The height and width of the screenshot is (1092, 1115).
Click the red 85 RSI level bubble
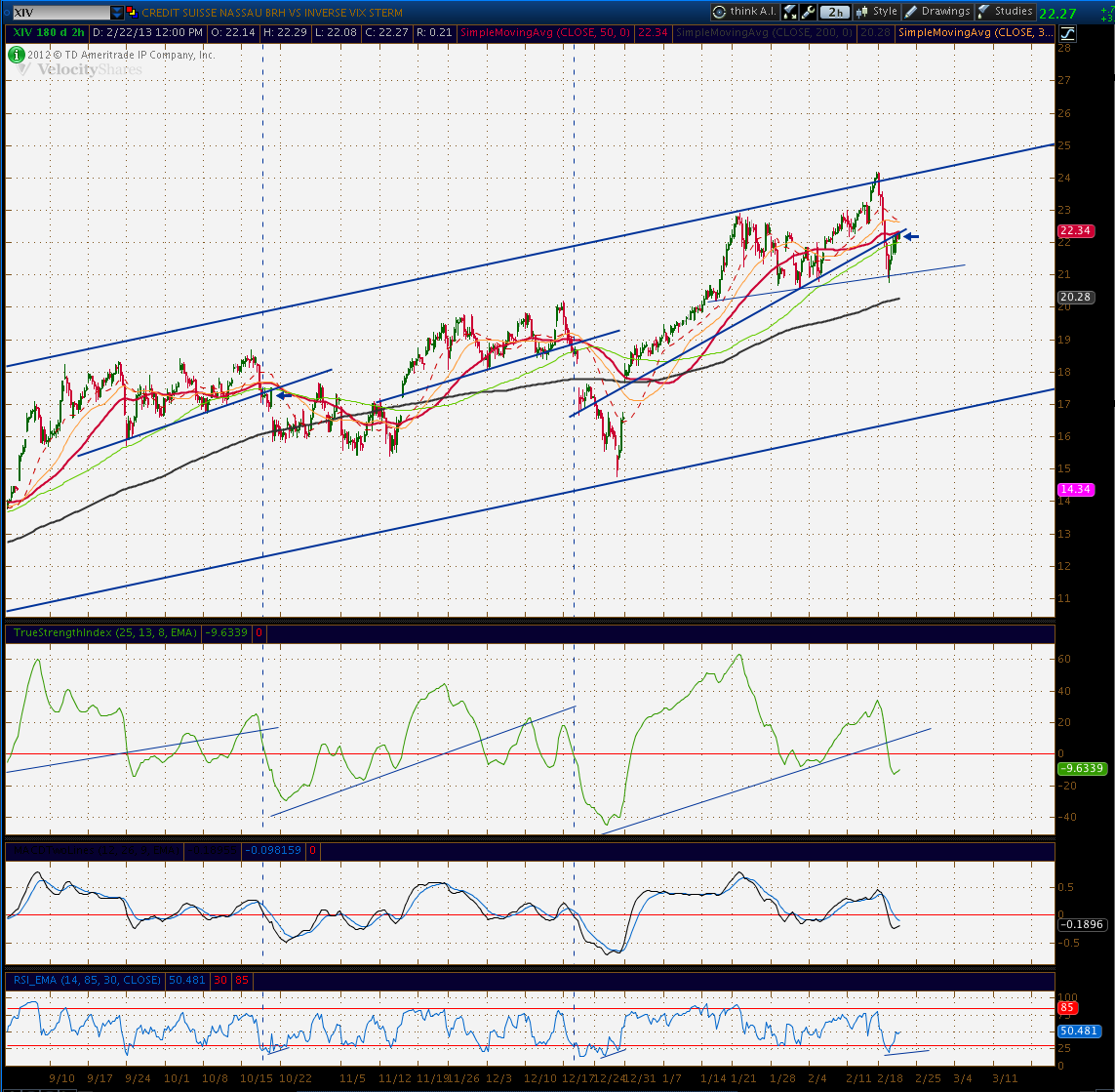tap(1067, 1008)
